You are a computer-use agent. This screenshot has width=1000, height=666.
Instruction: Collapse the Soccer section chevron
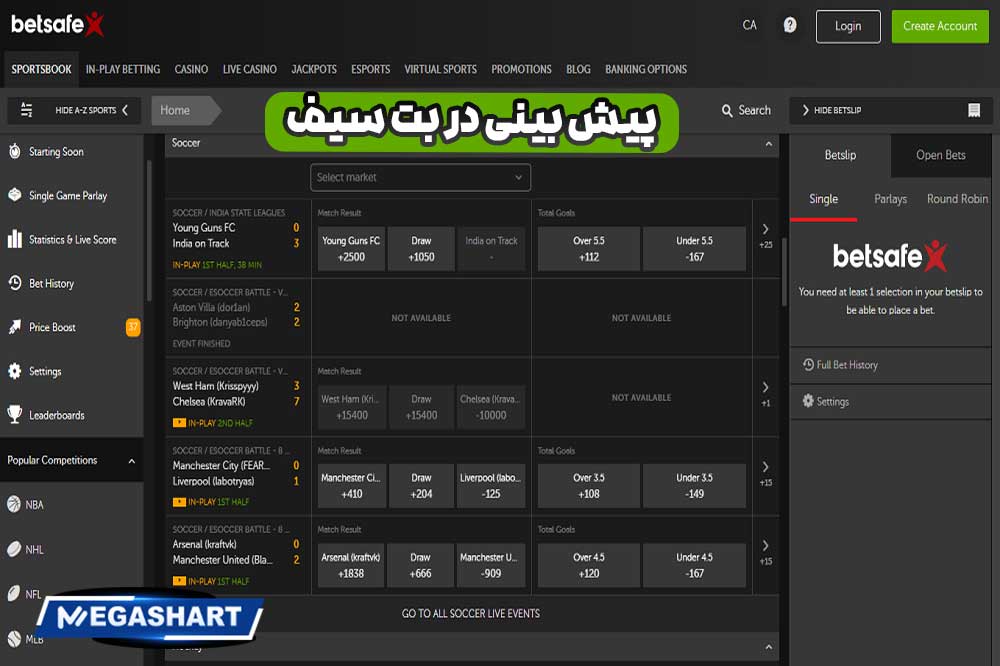coord(769,143)
